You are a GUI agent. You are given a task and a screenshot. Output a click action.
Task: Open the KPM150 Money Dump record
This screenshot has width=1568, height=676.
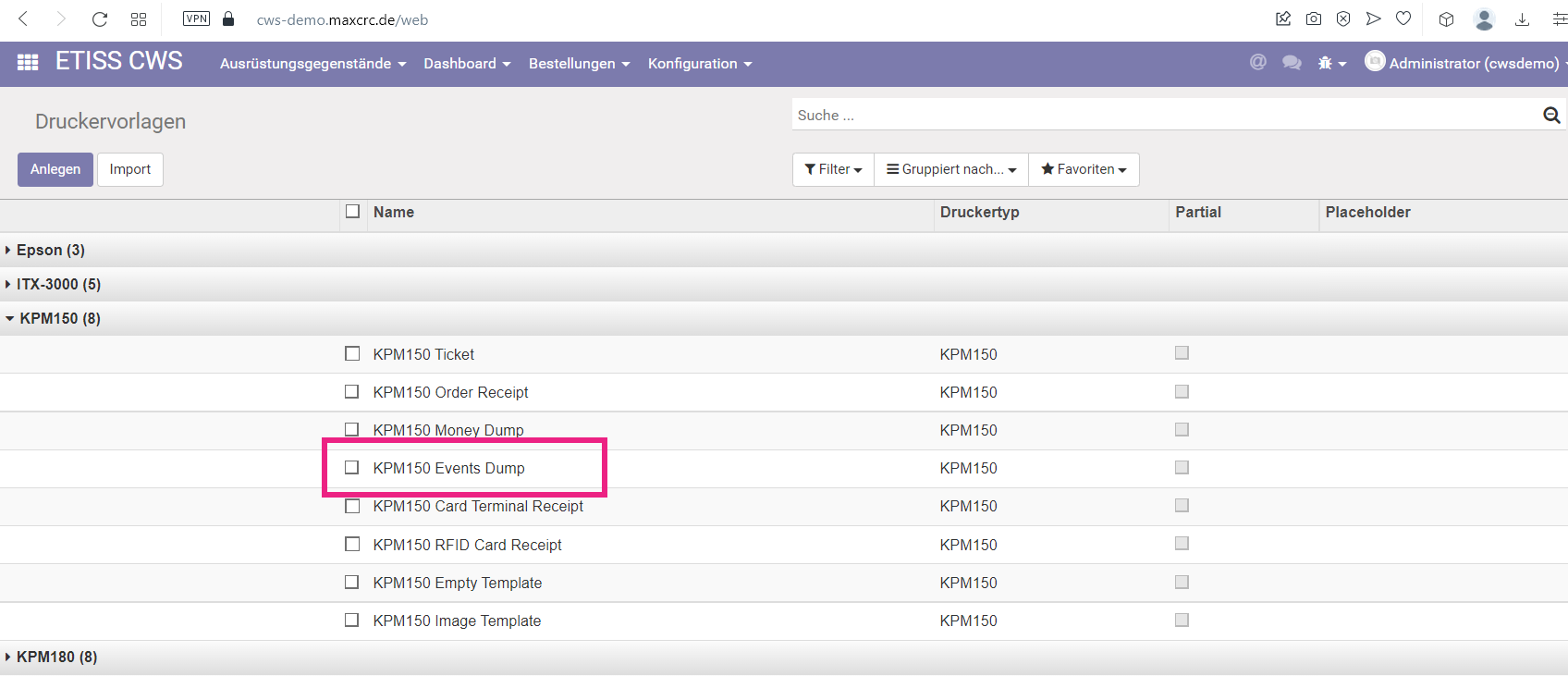(x=448, y=430)
